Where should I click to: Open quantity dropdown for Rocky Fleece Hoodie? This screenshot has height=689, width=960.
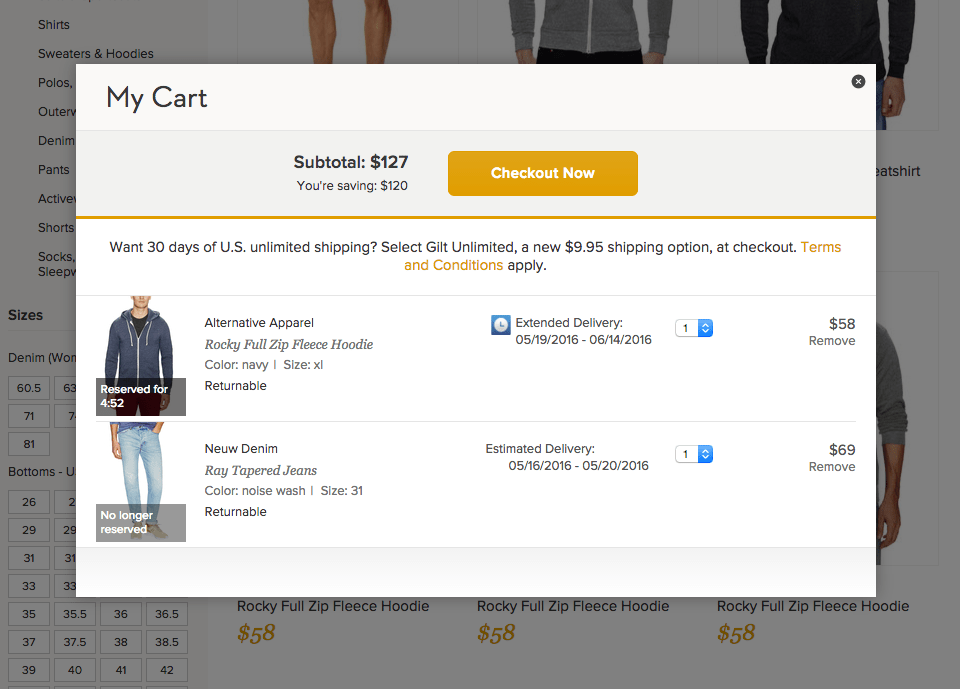click(x=694, y=328)
